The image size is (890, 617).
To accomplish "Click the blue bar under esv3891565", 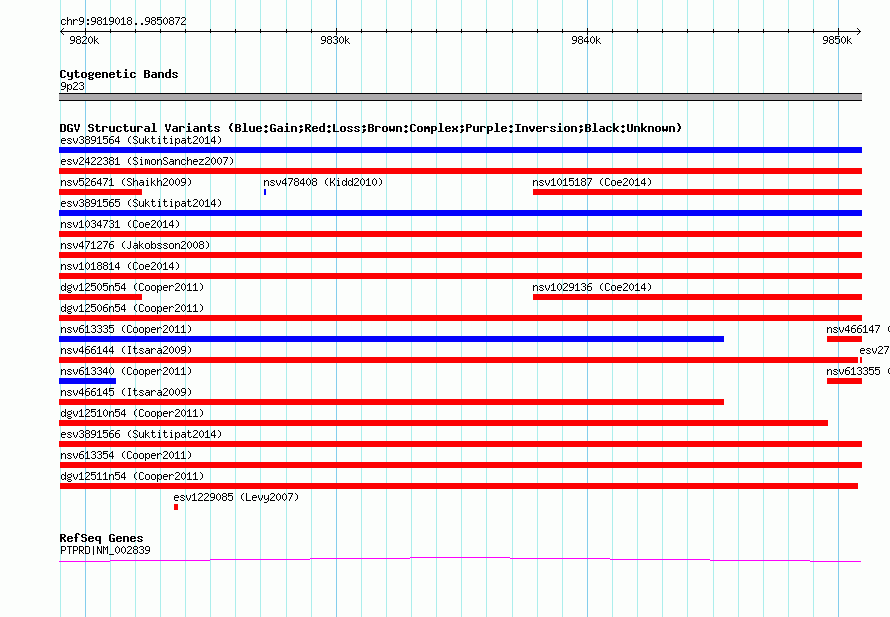I will coord(460,213).
